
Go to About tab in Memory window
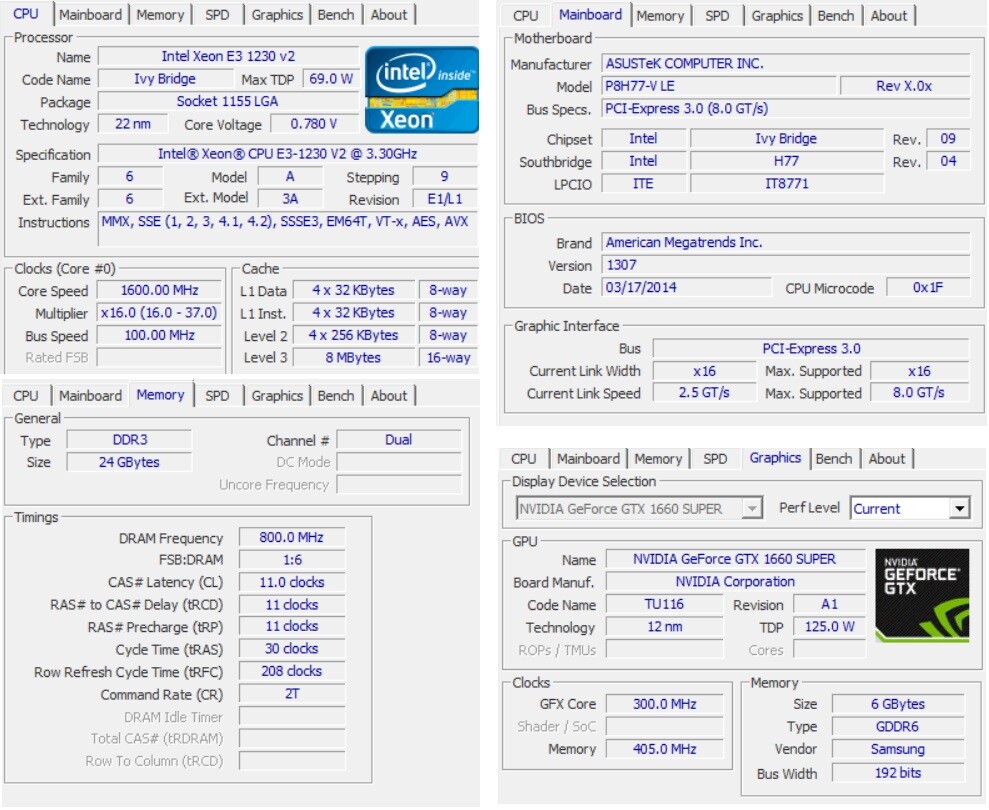pos(389,396)
